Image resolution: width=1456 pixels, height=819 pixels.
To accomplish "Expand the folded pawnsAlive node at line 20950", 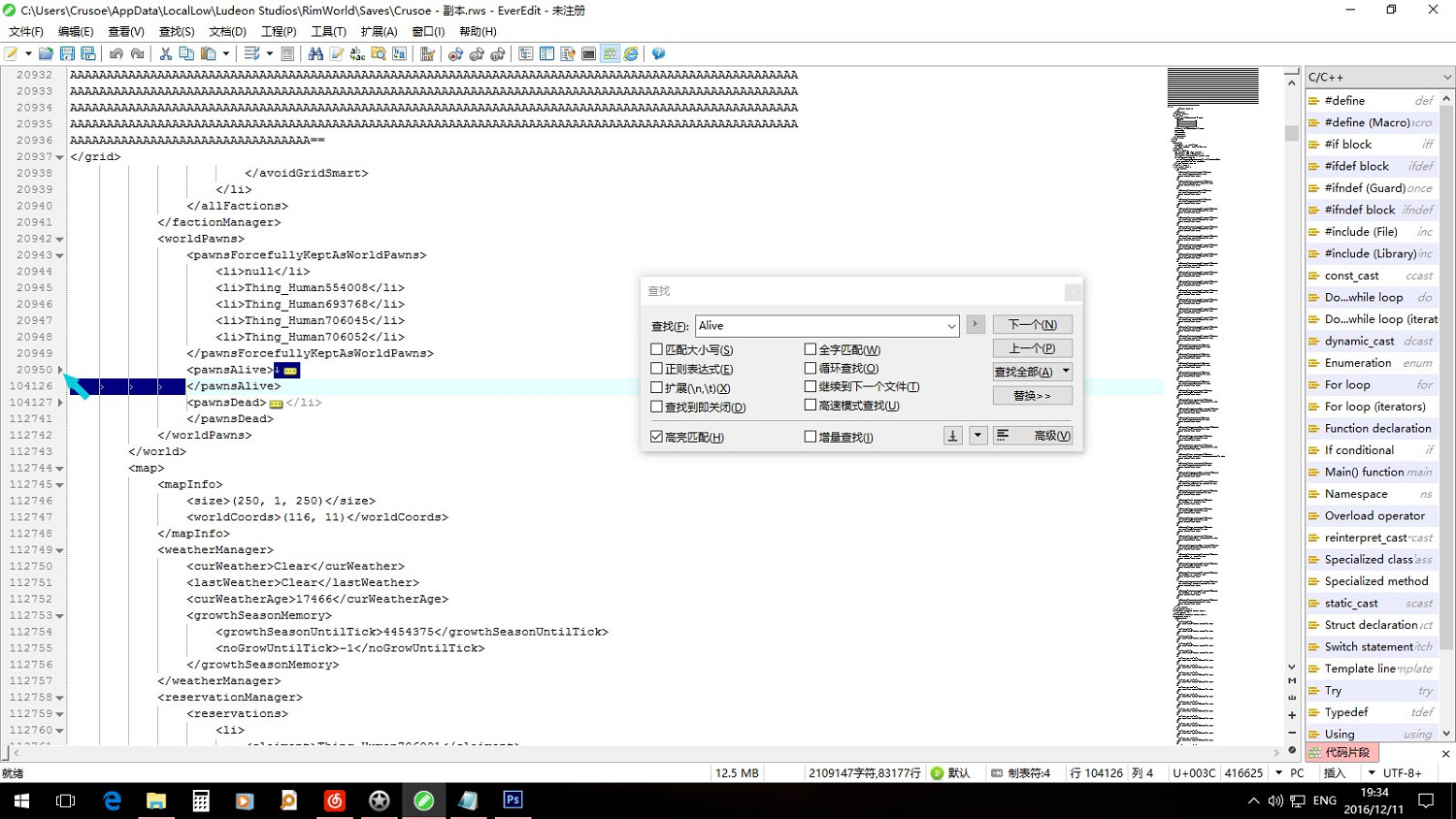I will click(60, 370).
